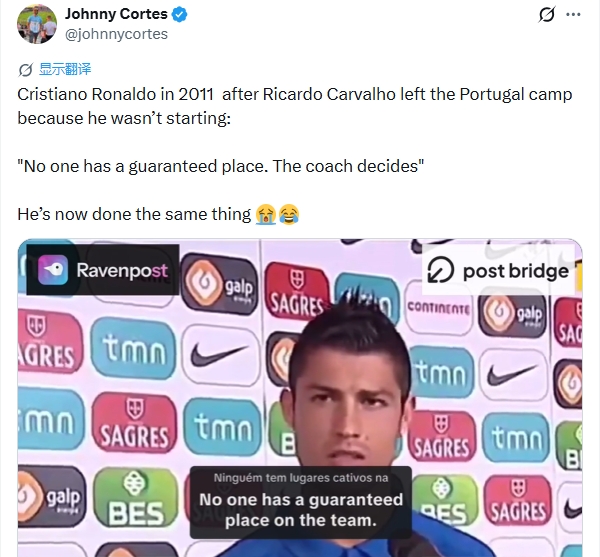Open the three-dot more options menu
The image size is (600, 557).
(573, 15)
